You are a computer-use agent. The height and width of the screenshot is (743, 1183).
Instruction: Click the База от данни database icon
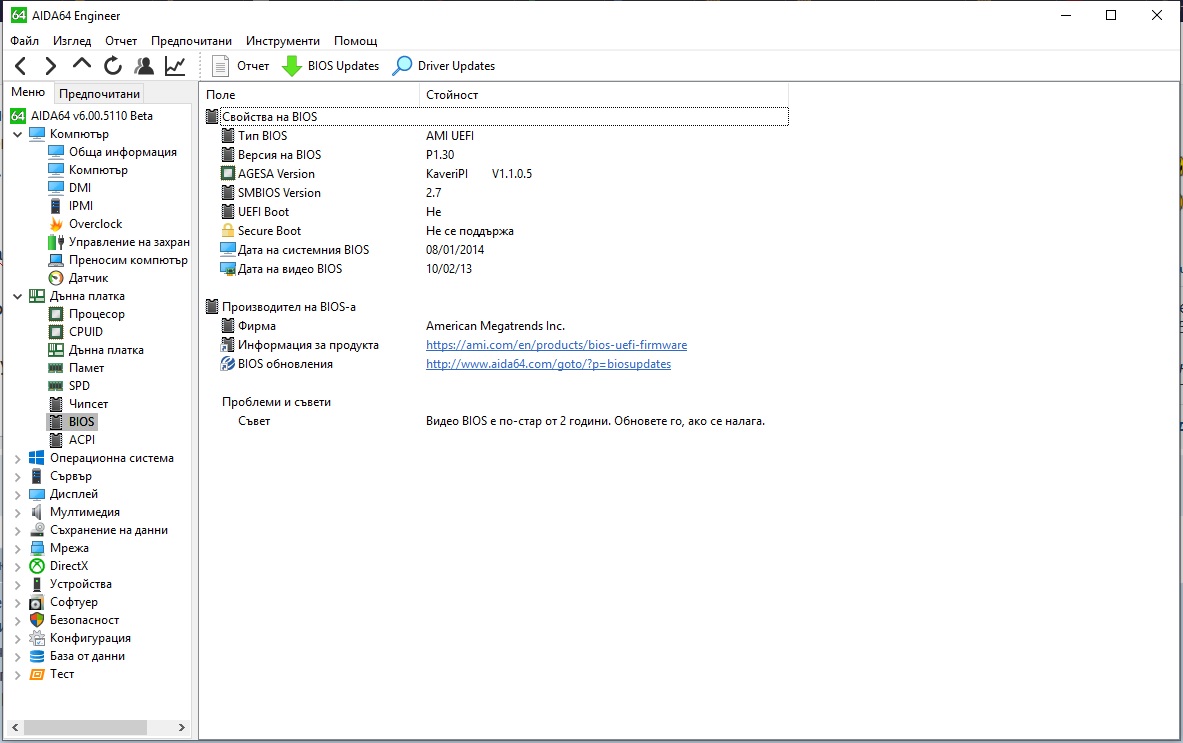click(36, 656)
